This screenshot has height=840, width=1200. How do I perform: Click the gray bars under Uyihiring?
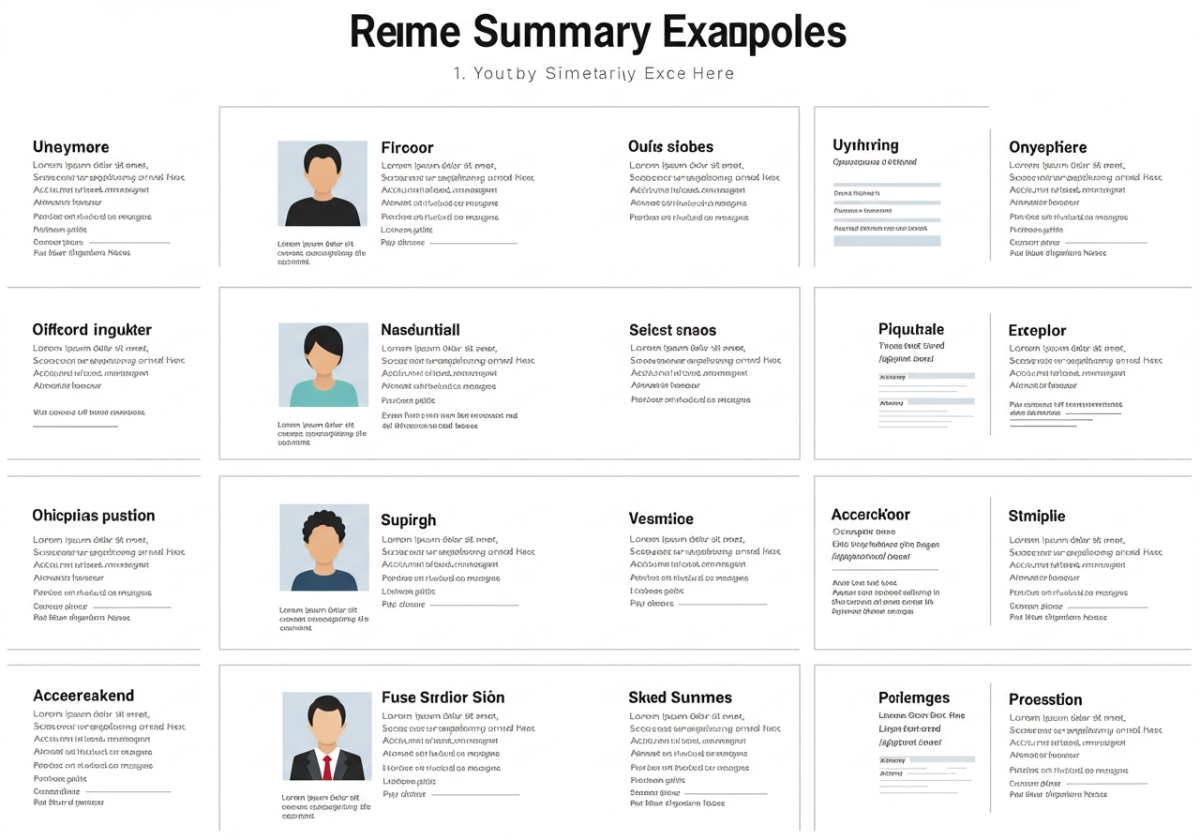tap(887, 214)
